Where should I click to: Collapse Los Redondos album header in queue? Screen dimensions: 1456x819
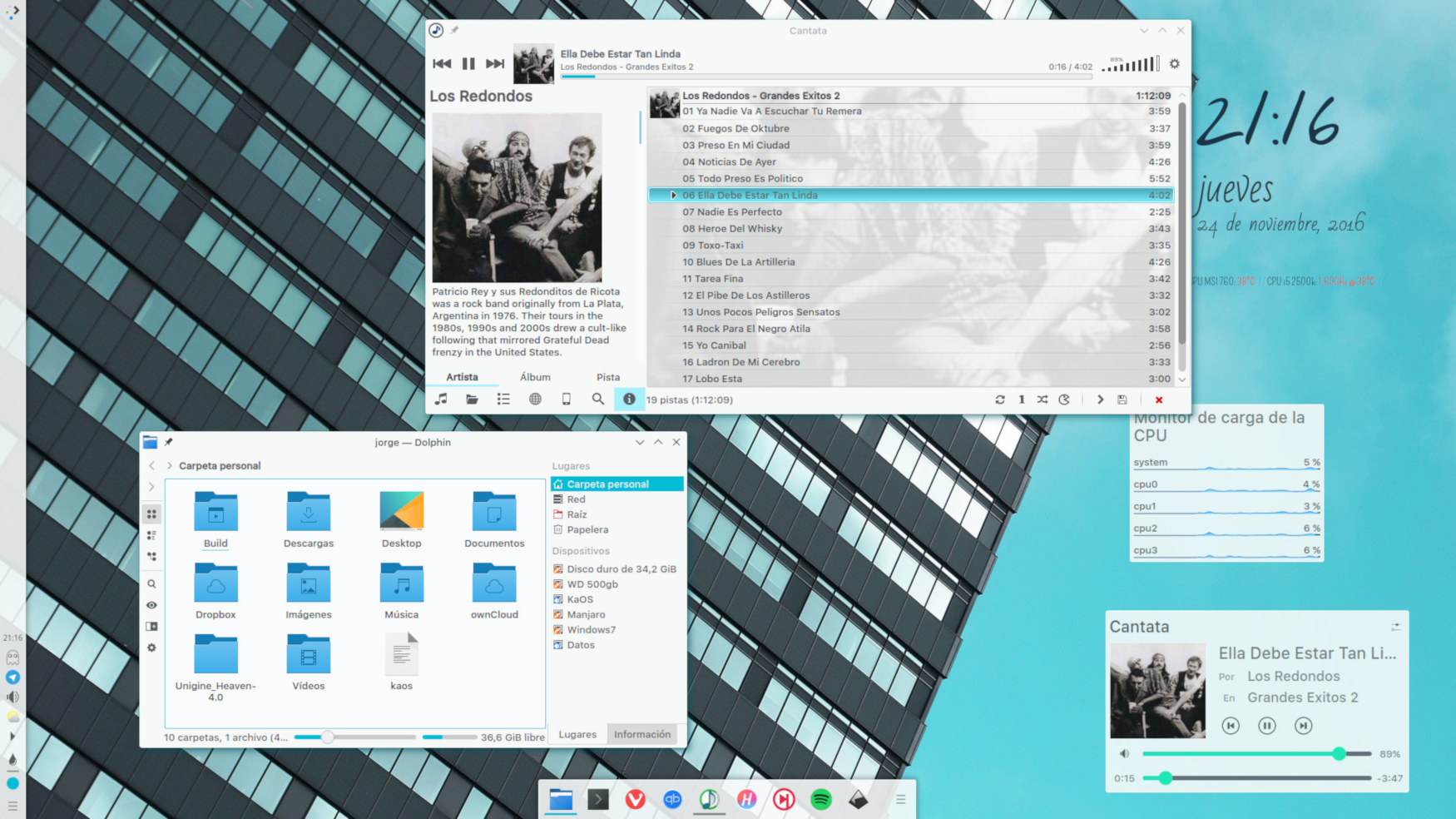tap(911, 96)
